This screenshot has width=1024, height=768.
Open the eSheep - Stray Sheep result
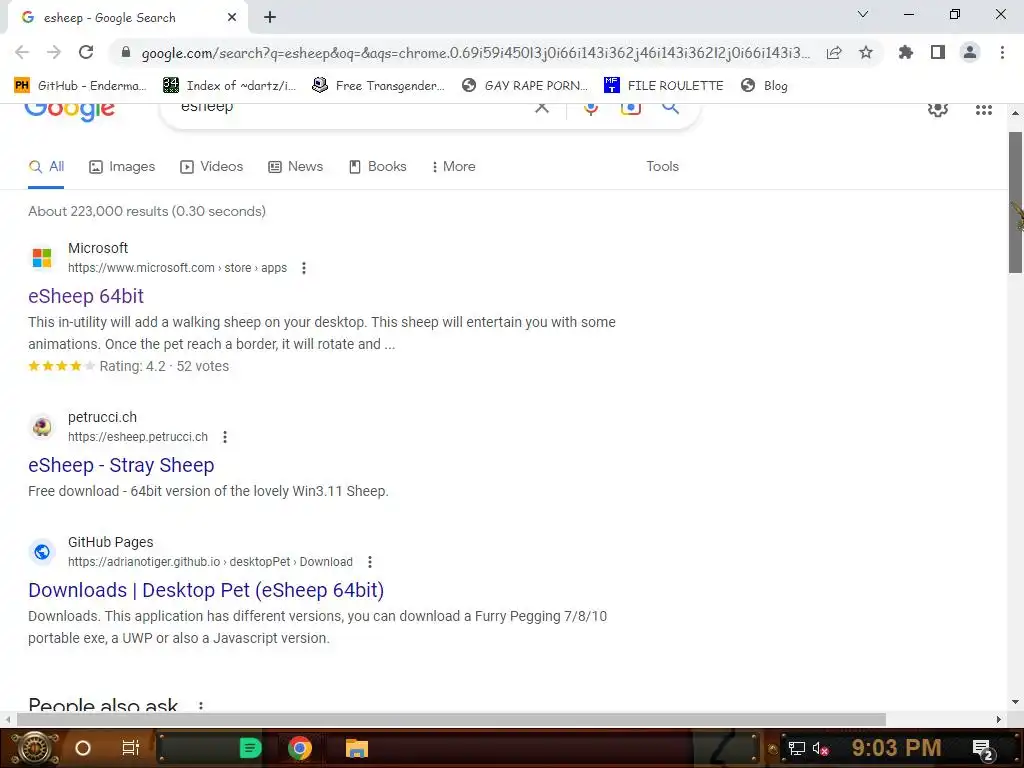click(121, 465)
